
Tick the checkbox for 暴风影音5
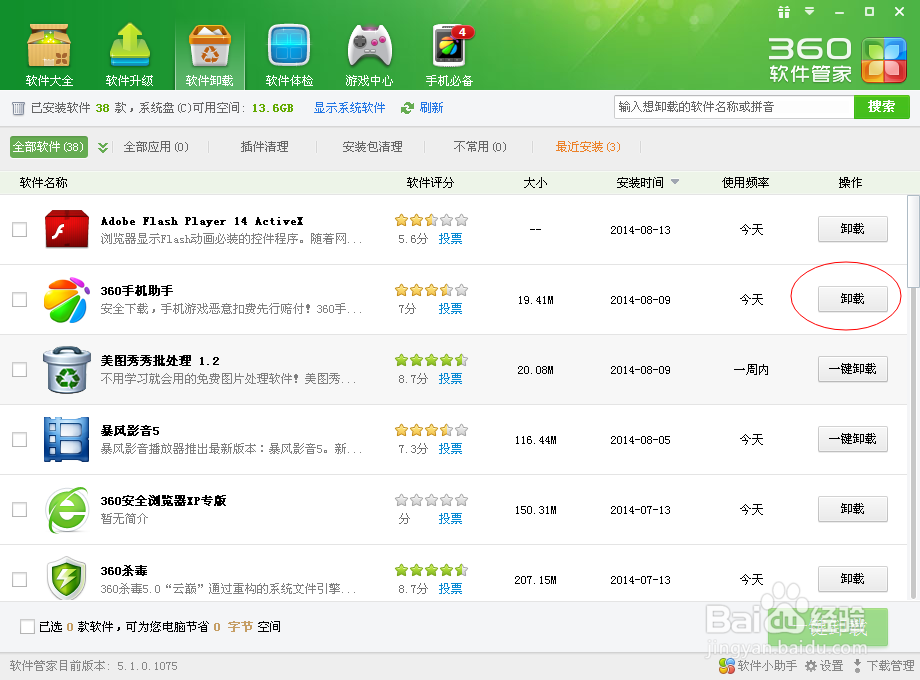pyautogui.click(x=19, y=439)
